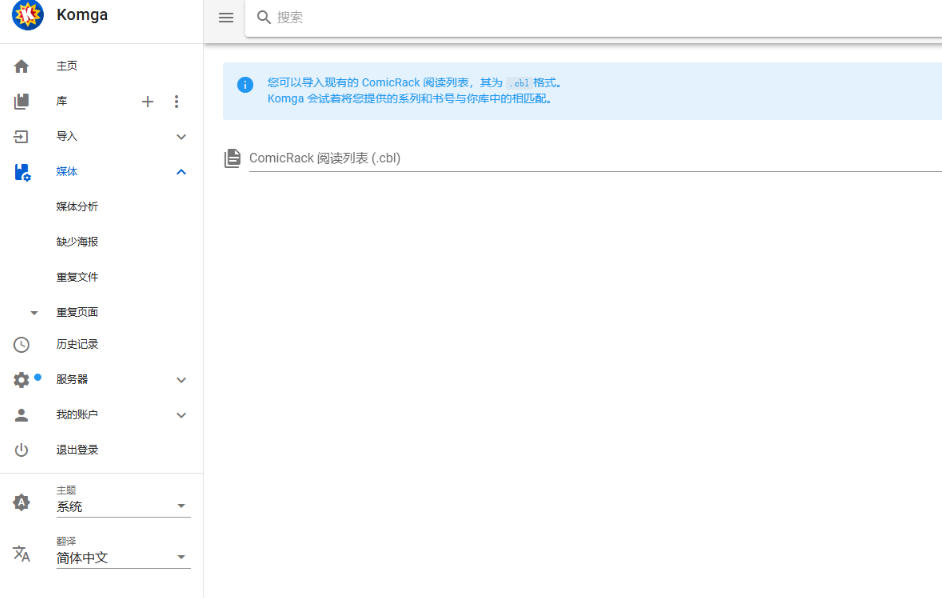Click the 导入 menu label
942x598 pixels.
coord(67,136)
